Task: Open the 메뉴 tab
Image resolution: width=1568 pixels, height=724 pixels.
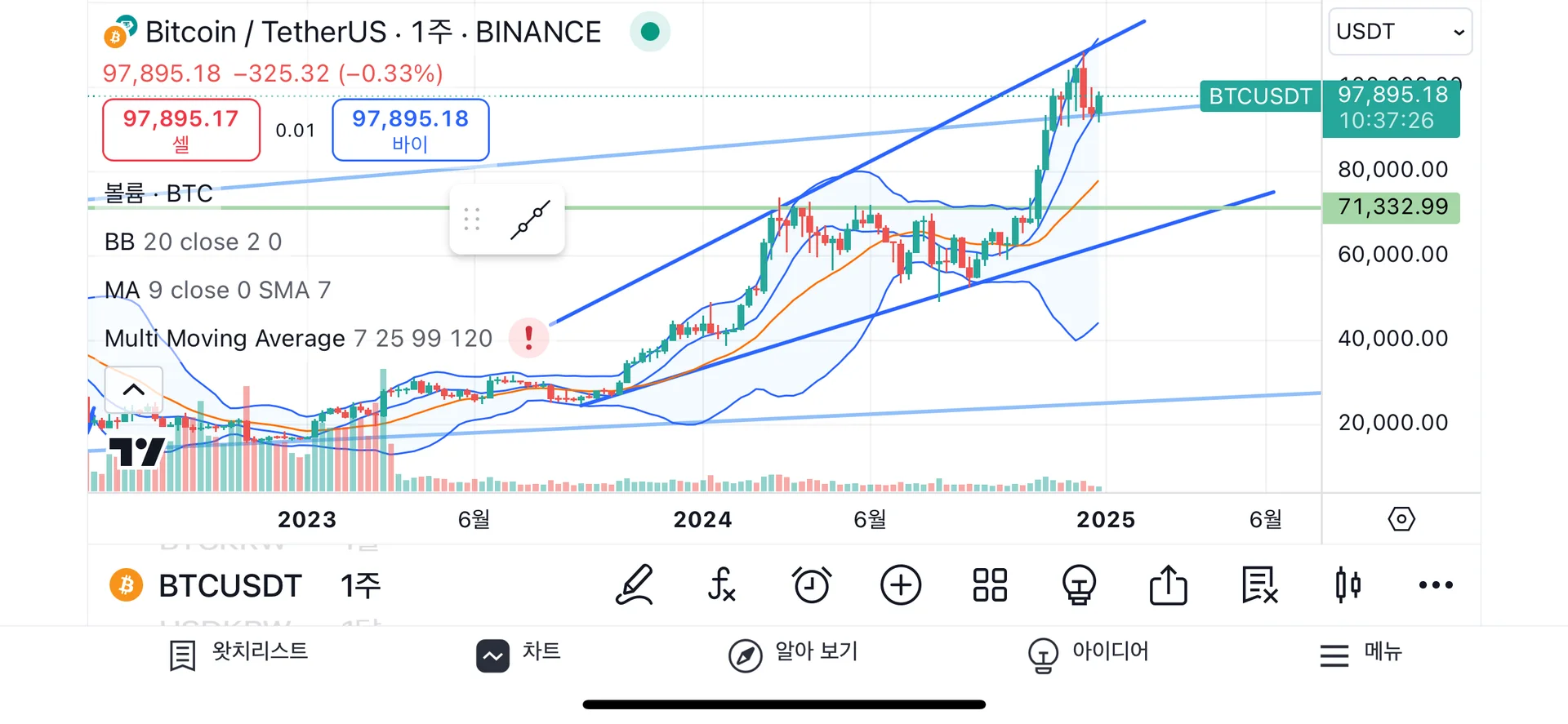Action: coord(1361,653)
